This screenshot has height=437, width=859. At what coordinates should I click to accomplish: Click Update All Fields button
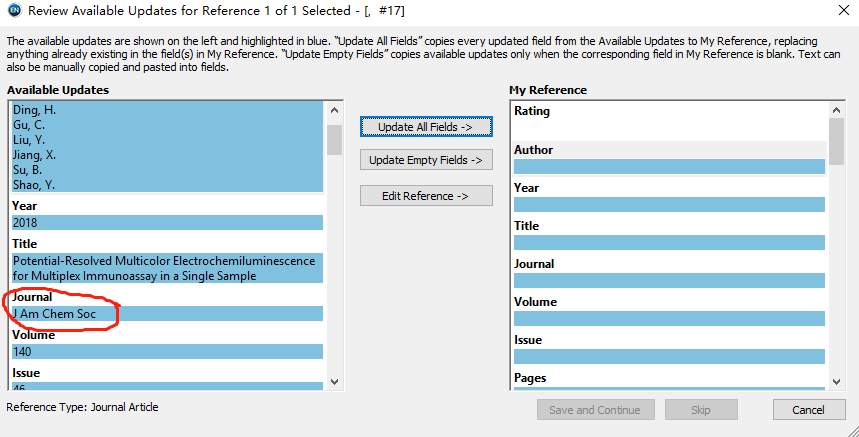point(426,127)
